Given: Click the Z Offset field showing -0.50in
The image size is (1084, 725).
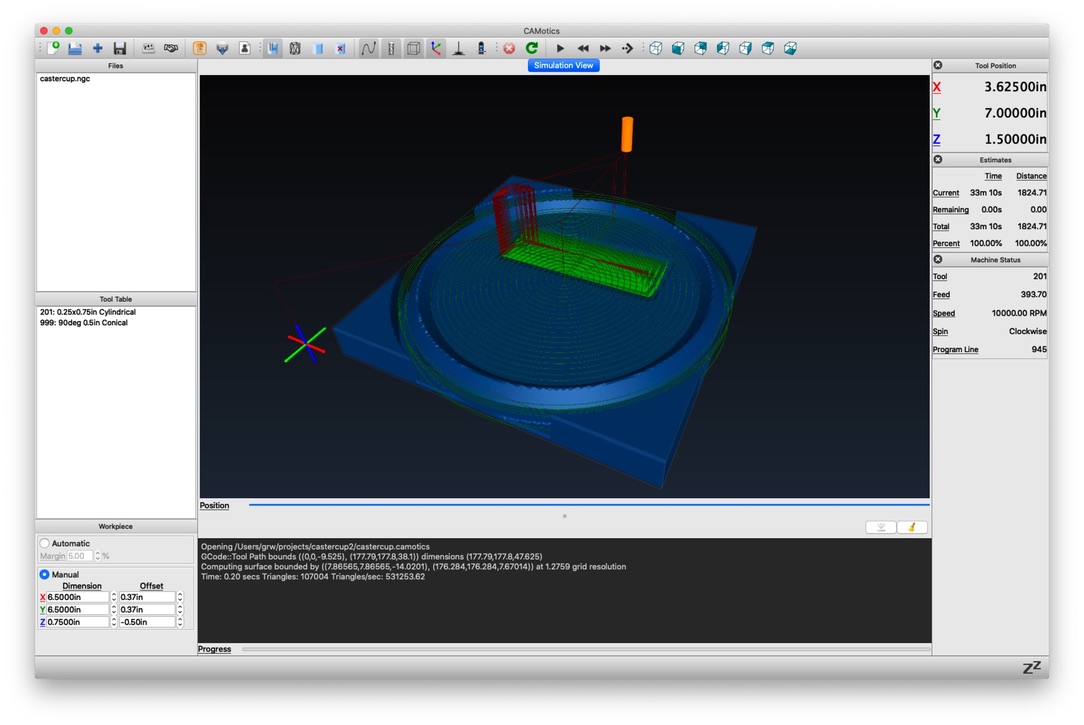Looking at the screenshot, I should (147, 622).
